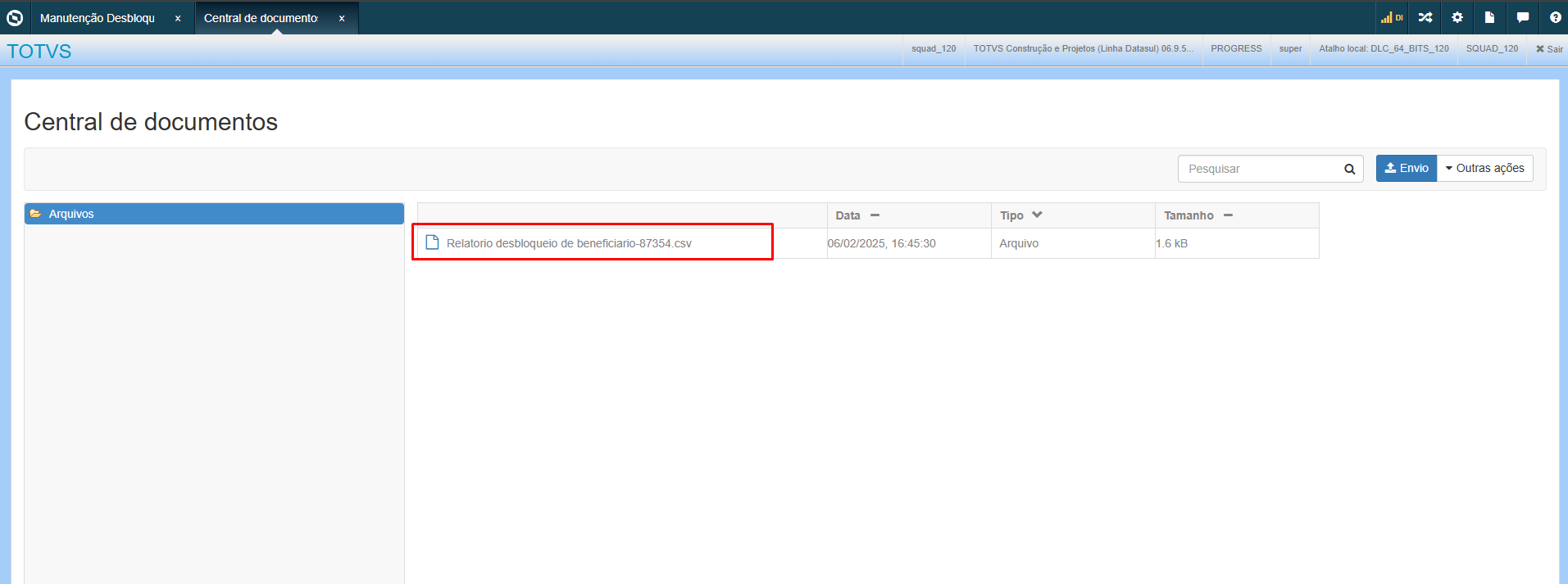Click the Arquivos open folder icon
This screenshot has width=1568, height=584.
[x=36, y=214]
